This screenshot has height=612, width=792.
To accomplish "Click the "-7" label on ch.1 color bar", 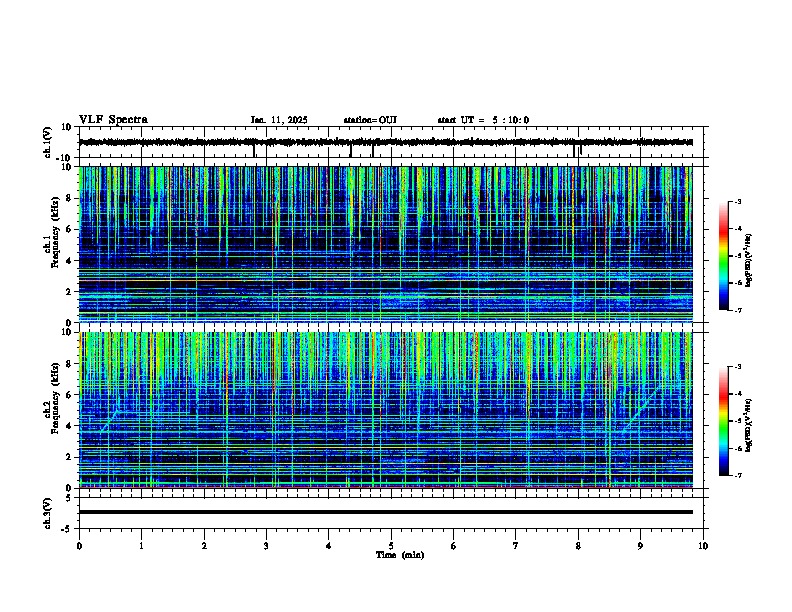I will pos(737,310).
